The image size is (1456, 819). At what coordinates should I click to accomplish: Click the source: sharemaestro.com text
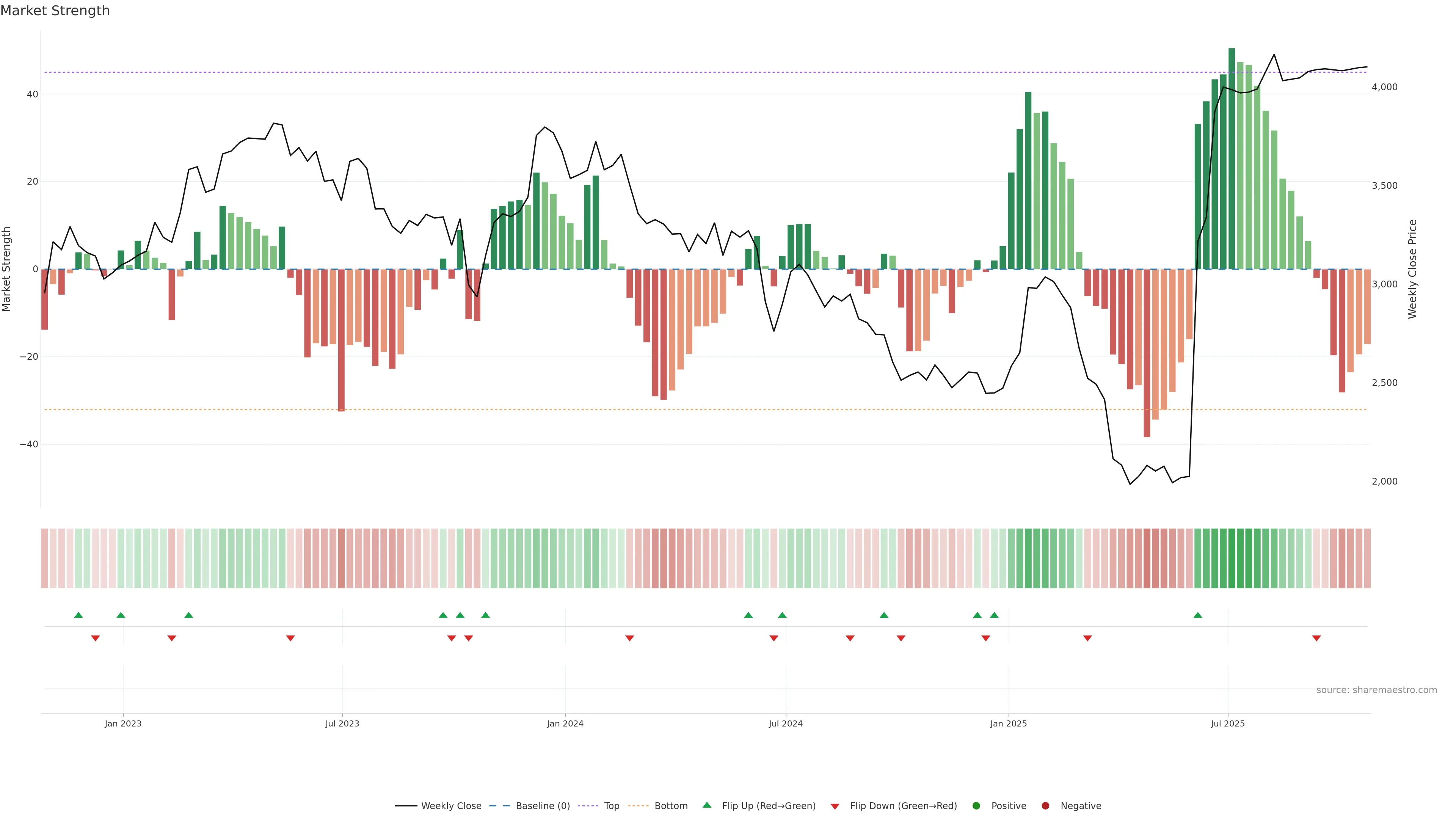click(1376, 690)
